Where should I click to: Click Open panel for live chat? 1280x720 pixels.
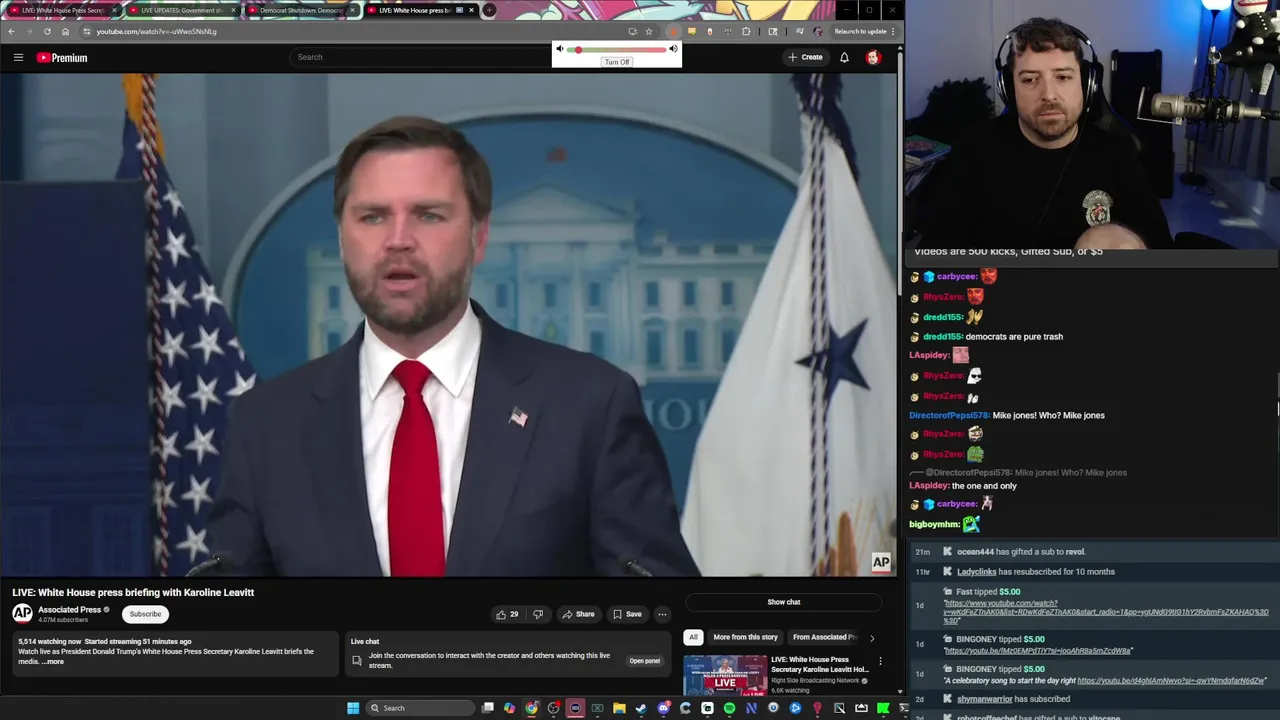tap(644, 661)
